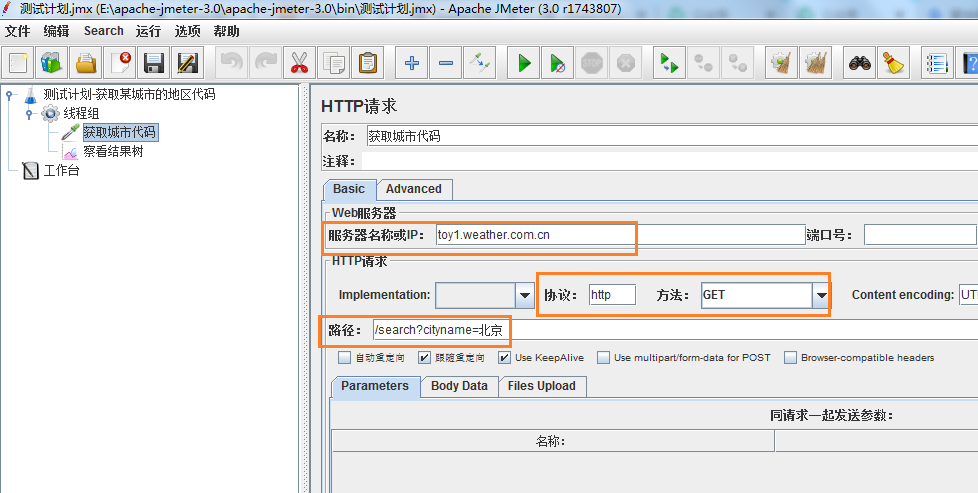Click the New test plan icon
Image resolution: width=978 pixels, height=493 pixels.
click(18, 62)
